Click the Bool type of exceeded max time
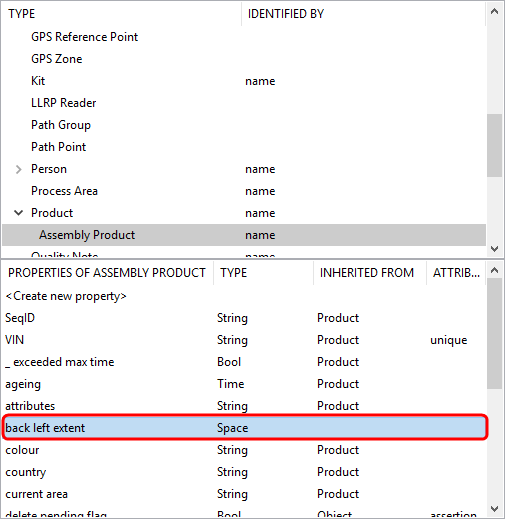This screenshot has width=505, height=519. pyautogui.click(x=229, y=362)
